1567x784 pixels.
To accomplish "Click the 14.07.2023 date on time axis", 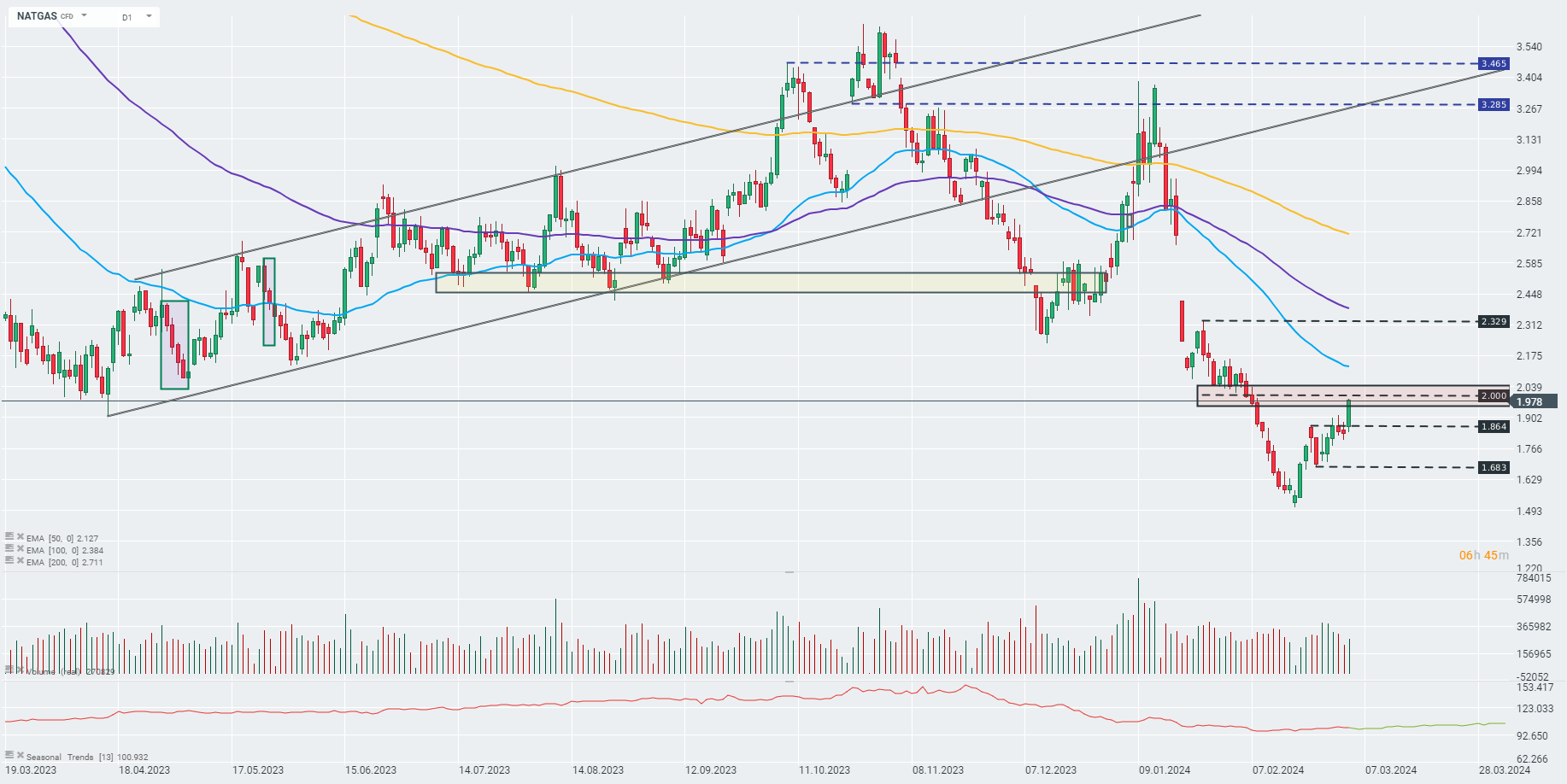I will tap(484, 770).
